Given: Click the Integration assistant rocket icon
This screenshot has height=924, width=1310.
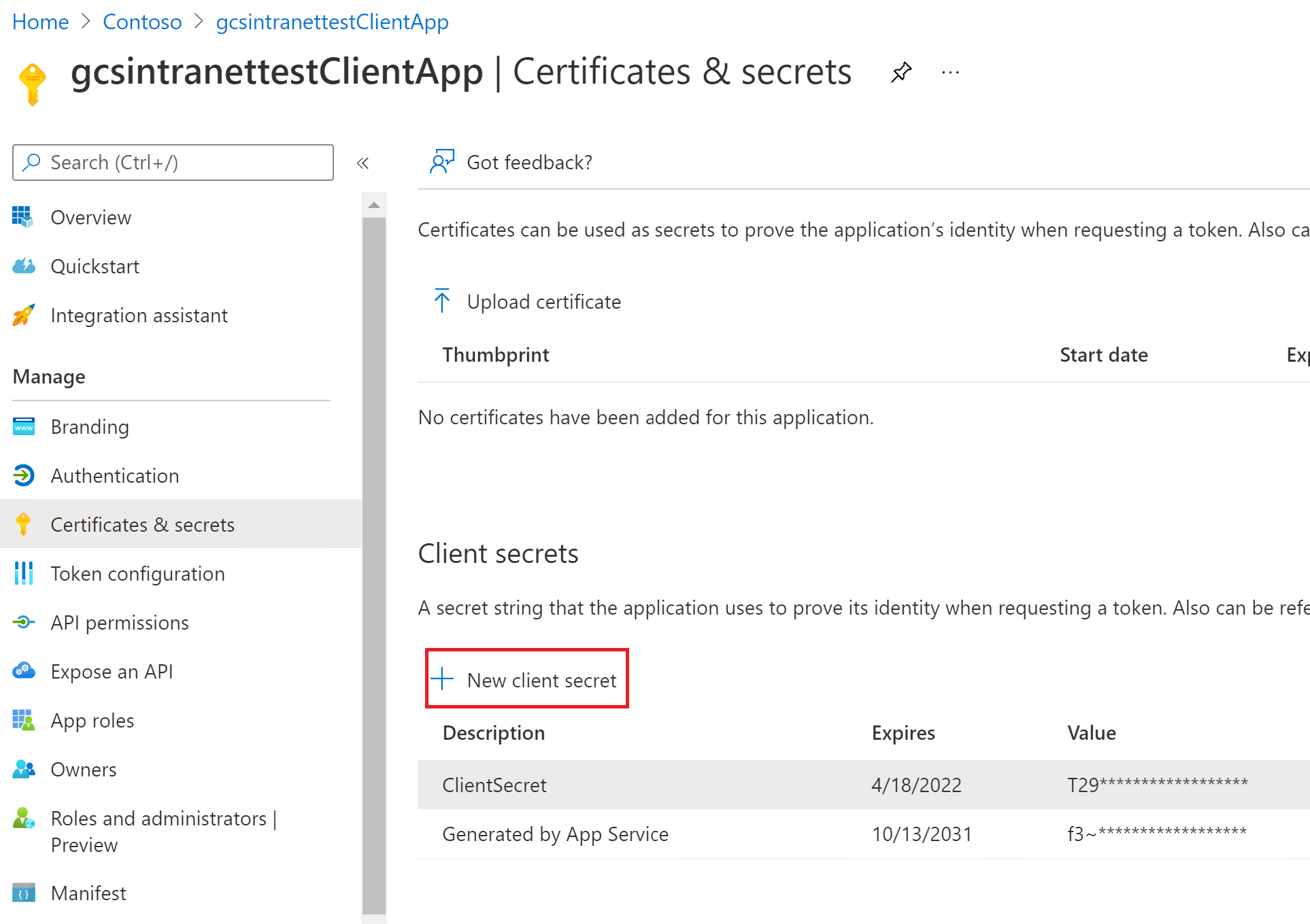Looking at the screenshot, I should coord(24,315).
